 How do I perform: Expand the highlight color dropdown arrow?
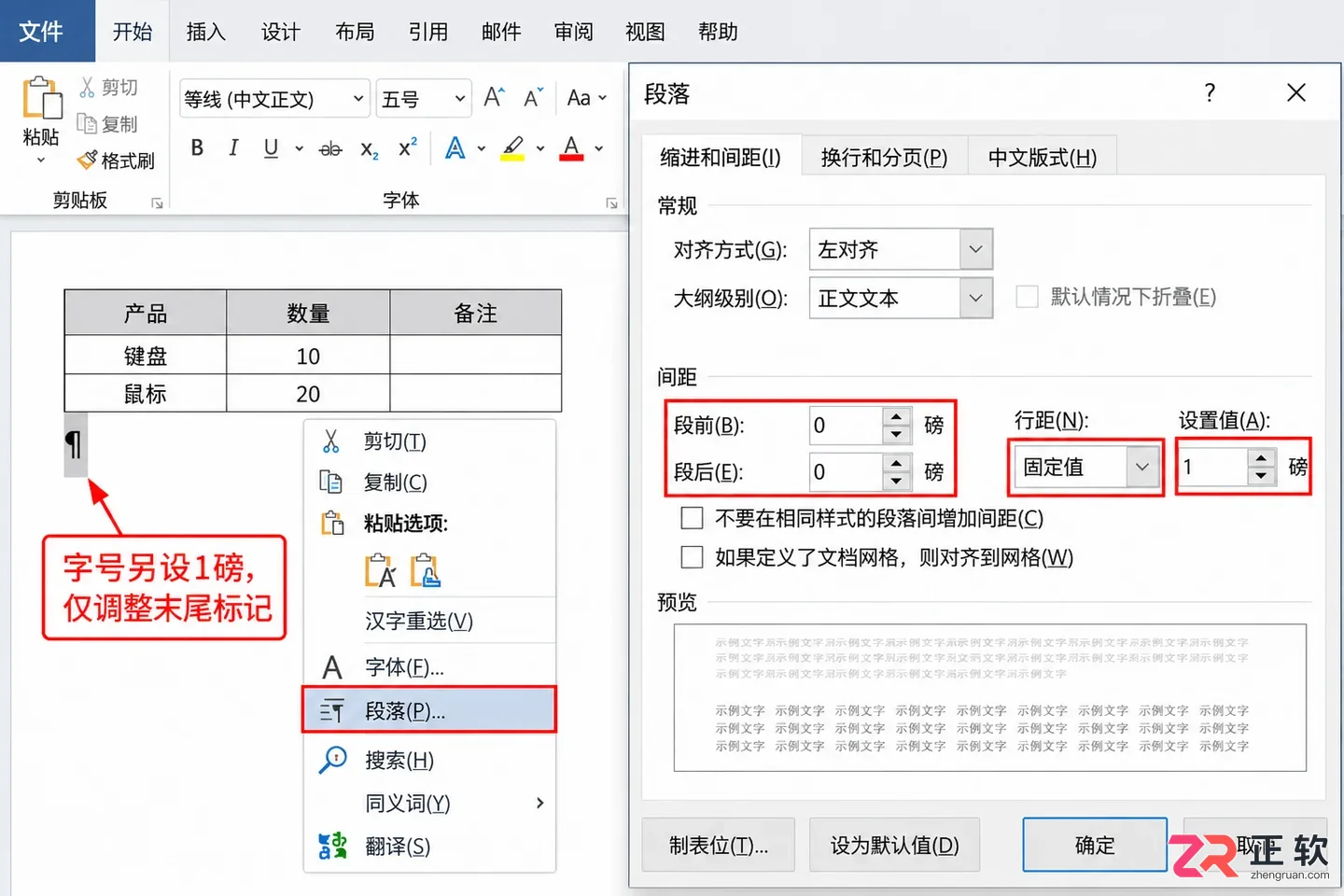pos(540,148)
